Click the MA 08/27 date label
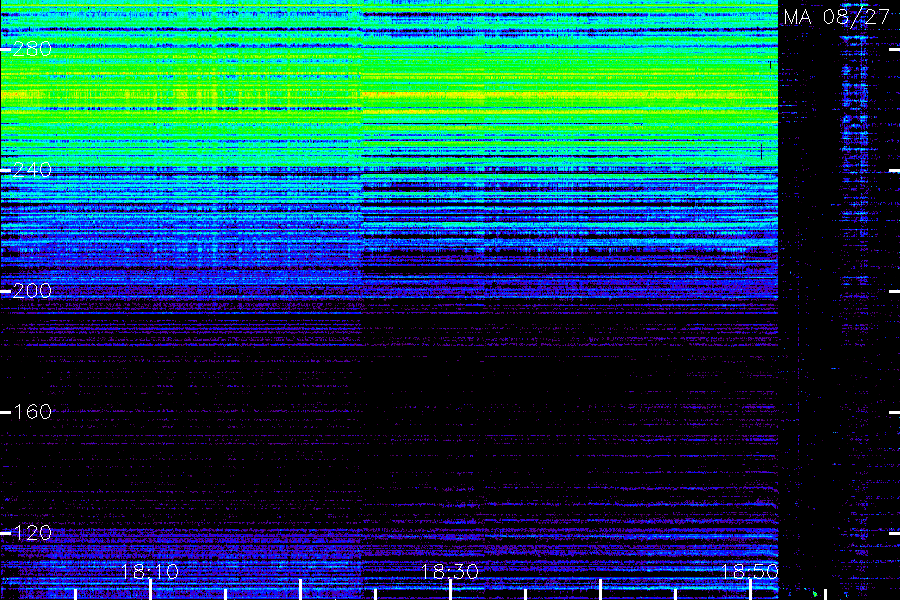This screenshot has height=600, width=900. click(x=837, y=17)
